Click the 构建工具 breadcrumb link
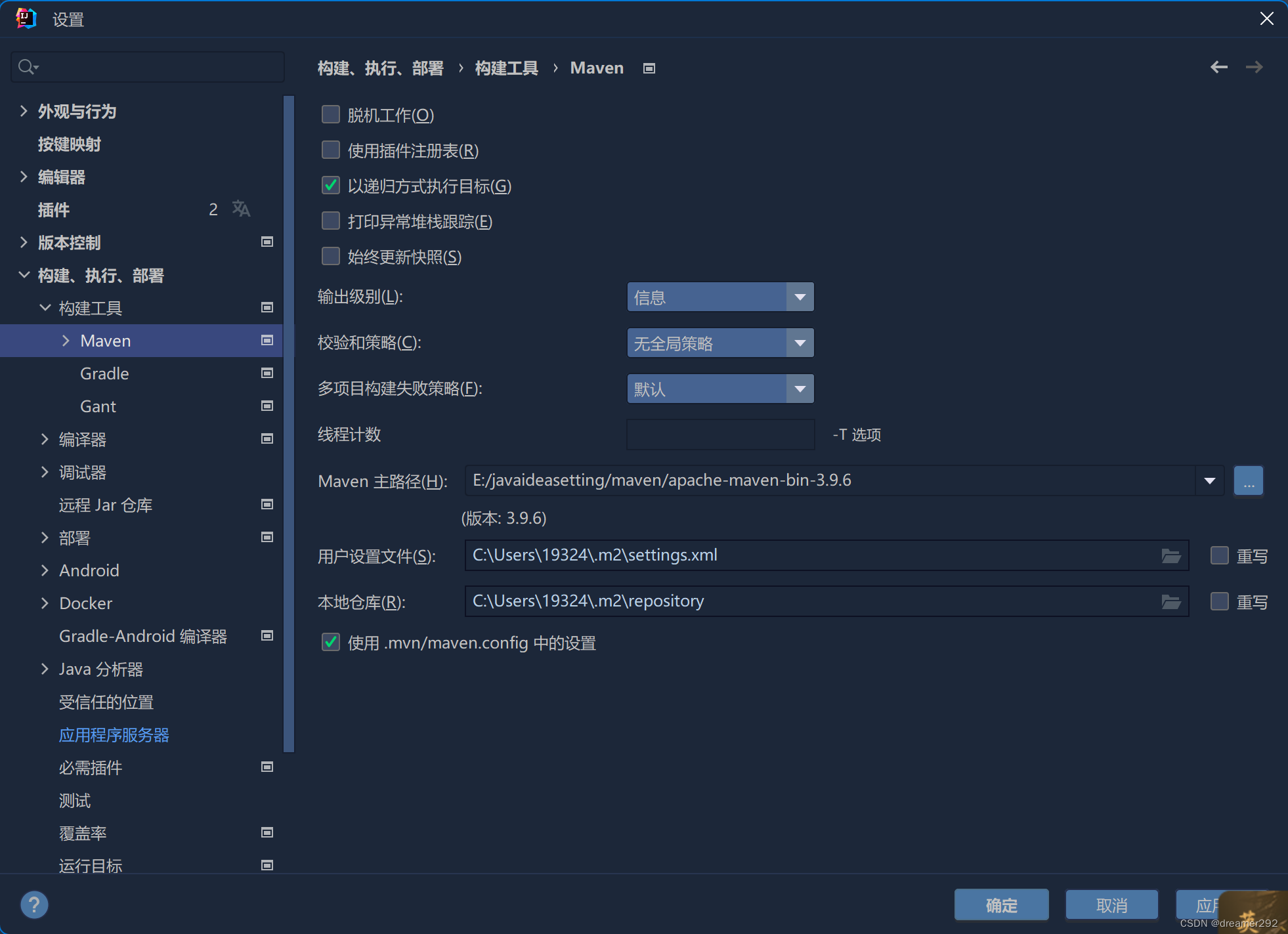 [506, 68]
